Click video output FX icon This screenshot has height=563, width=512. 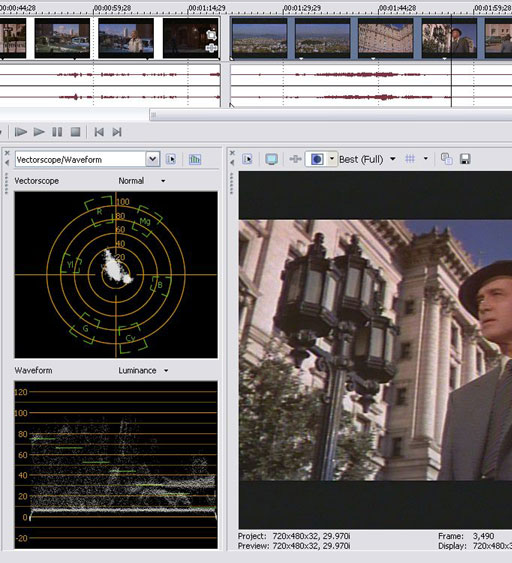coord(295,159)
